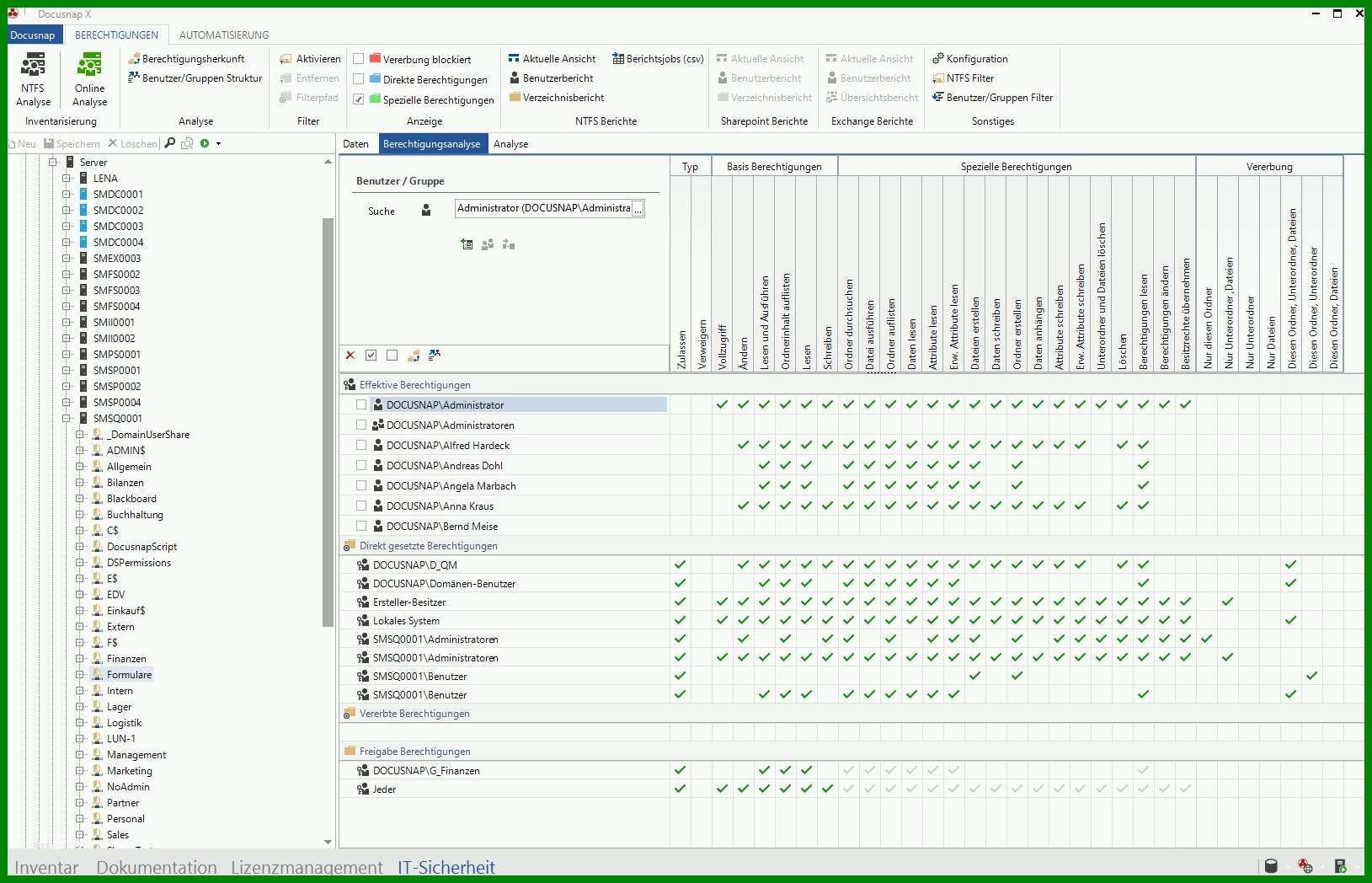Check the DOCUSNAP\Administrator row checkbox
The height and width of the screenshot is (883, 1372).
[x=361, y=405]
